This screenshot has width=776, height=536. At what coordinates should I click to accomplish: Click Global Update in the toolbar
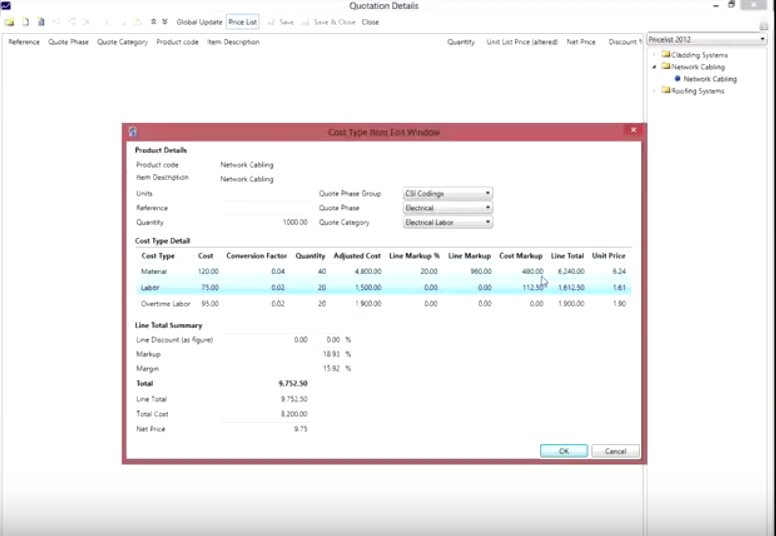[x=199, y=21]
